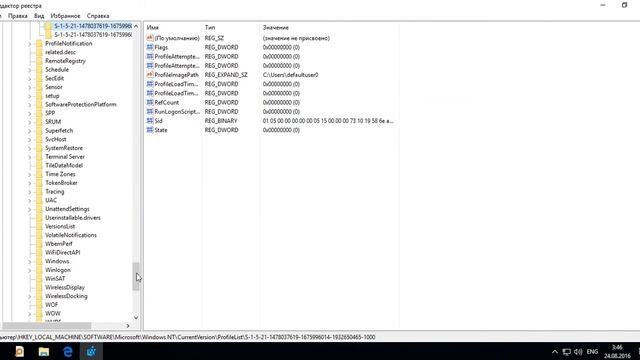Click the network icon in system tray

click(567, 351)
